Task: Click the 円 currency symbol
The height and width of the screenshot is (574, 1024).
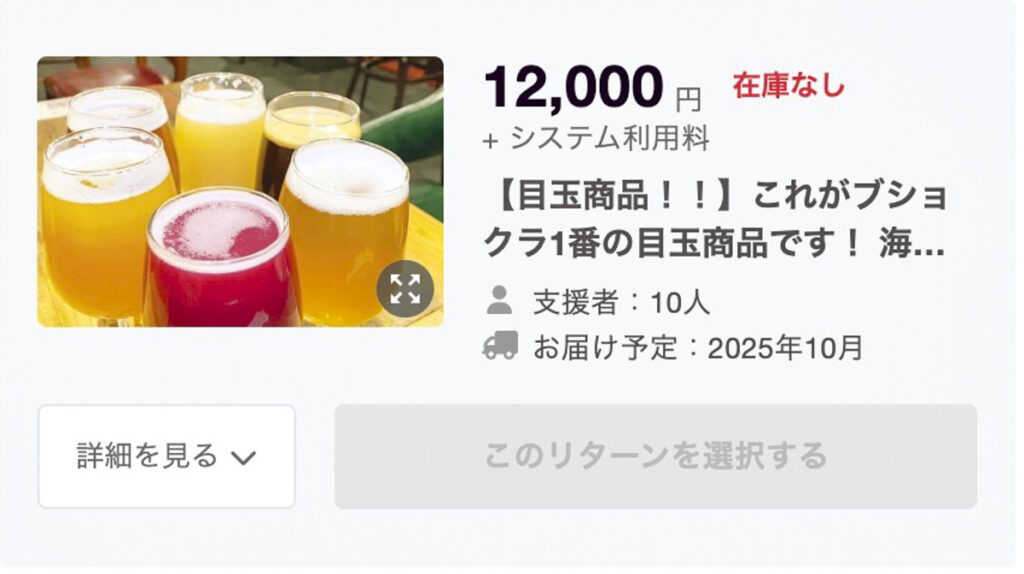Action: click(688, 99)
